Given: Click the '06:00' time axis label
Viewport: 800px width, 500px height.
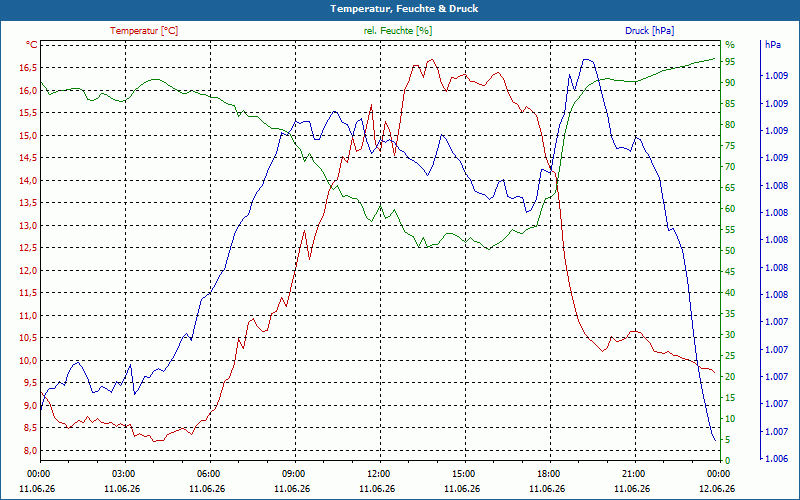Looking at the screenshot, I should click(x=210, y=473).
